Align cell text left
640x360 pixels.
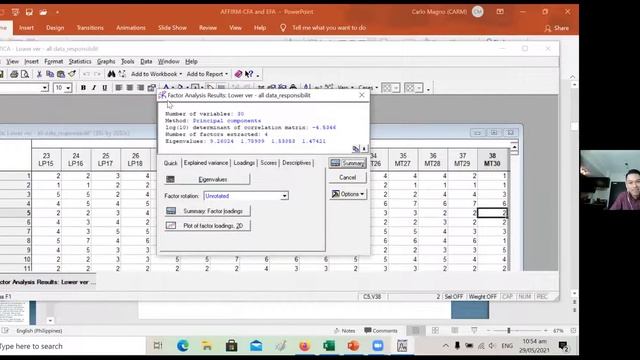(119, 88)
